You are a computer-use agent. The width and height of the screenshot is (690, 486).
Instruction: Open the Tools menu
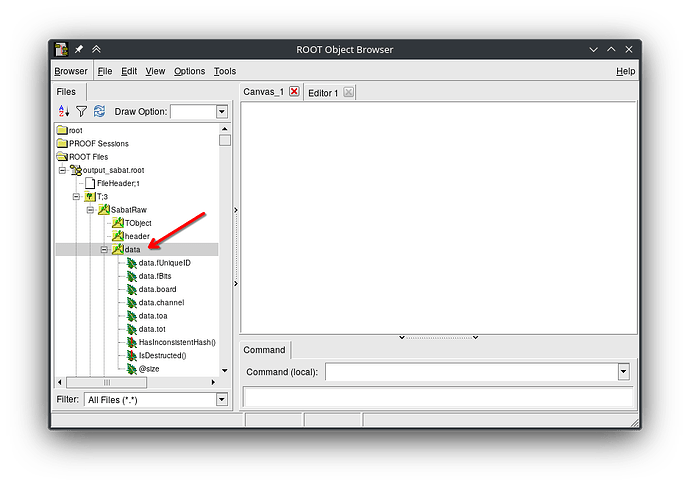225,71
